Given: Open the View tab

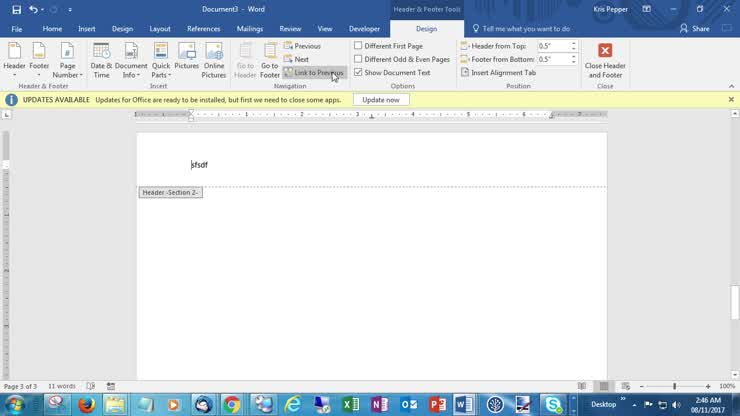Looking at the screenshot, I should pyautogui.click(x=325, y=29).
